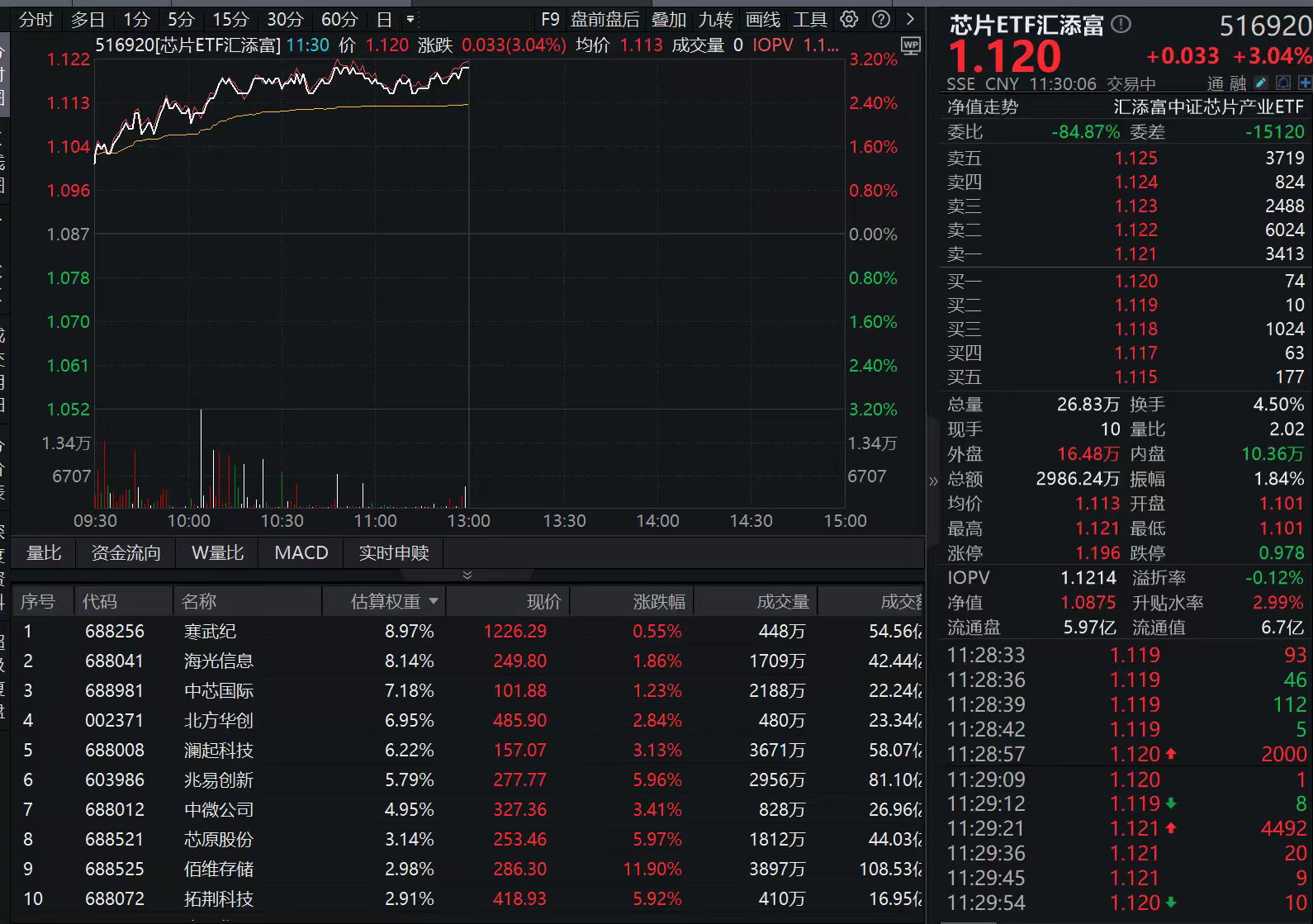The width and height of the screenshot is (1313, 924).
Task: Select the 1分 period tab
Action: tap(136, 19)
